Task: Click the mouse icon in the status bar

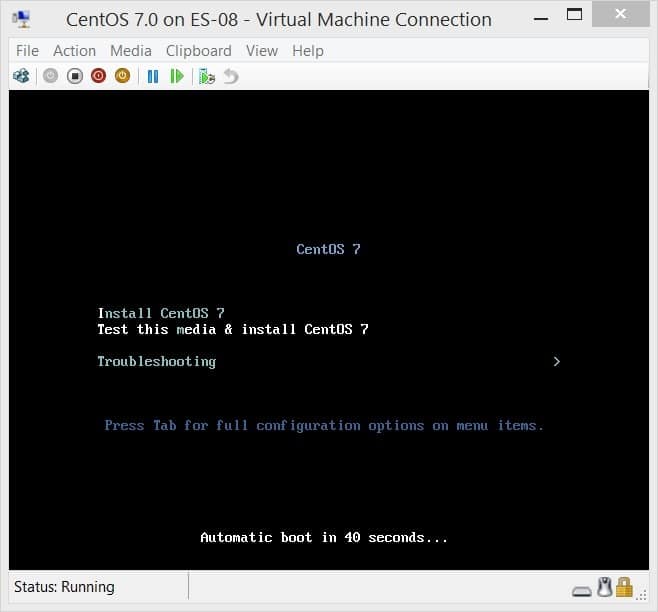Action: 604,587
